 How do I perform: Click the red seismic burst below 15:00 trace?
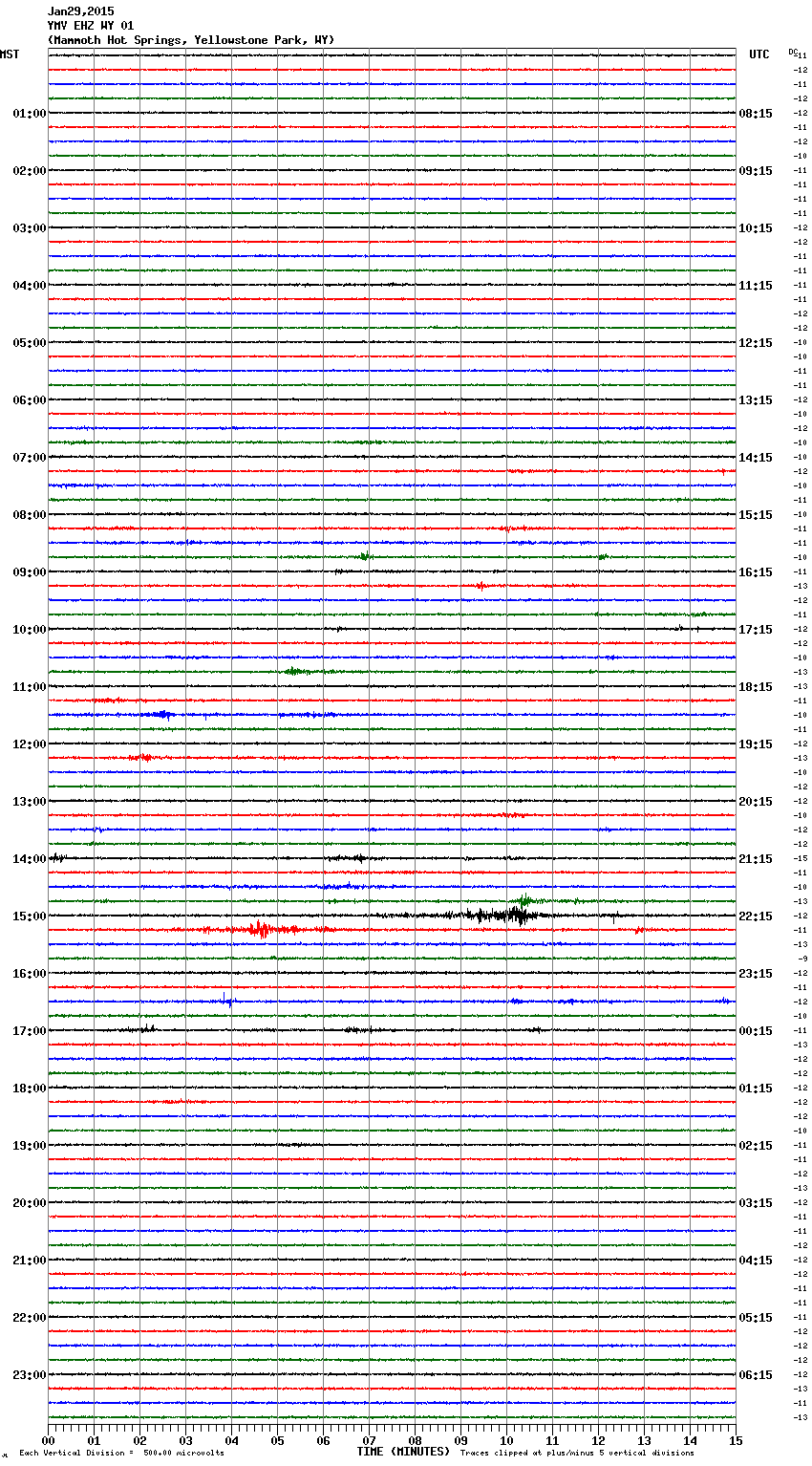coord(260,929)
